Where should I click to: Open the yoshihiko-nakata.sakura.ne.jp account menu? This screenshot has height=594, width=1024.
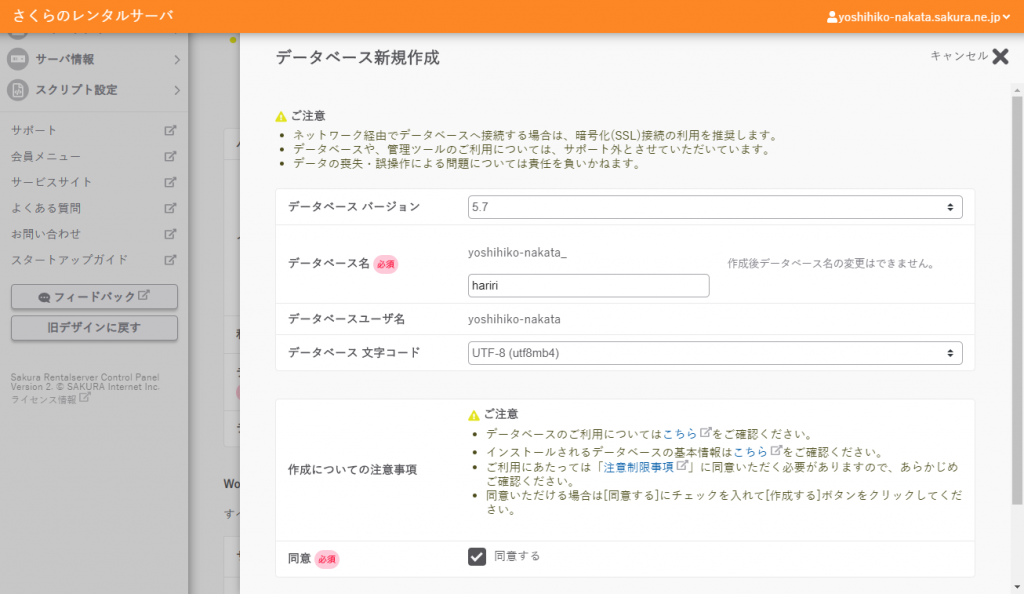point(918,18)
